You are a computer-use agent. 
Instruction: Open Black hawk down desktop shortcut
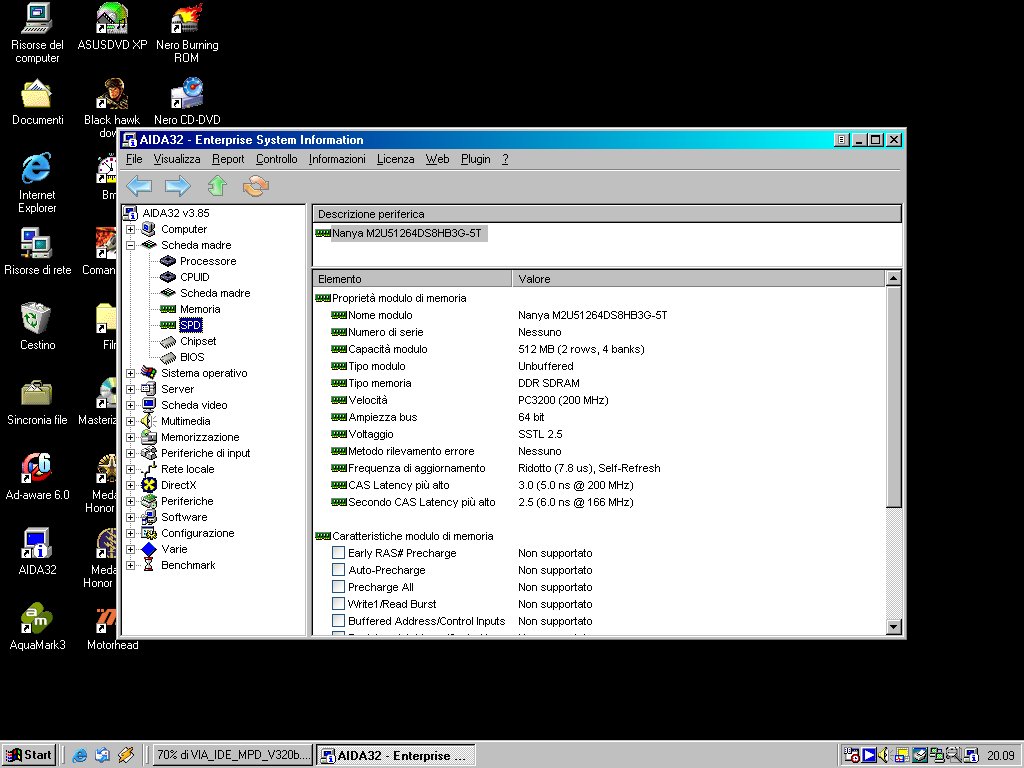click(x=112, y=108)
